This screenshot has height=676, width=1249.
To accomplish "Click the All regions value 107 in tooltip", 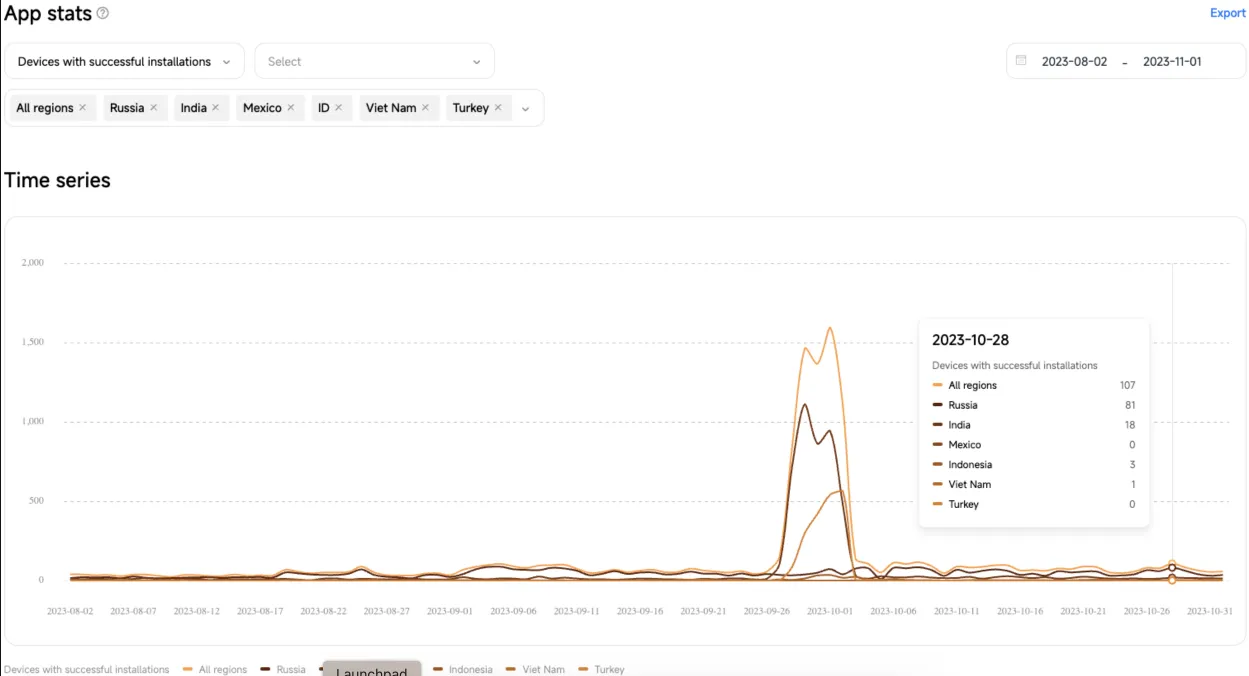I will click(x=1128, y=385).
